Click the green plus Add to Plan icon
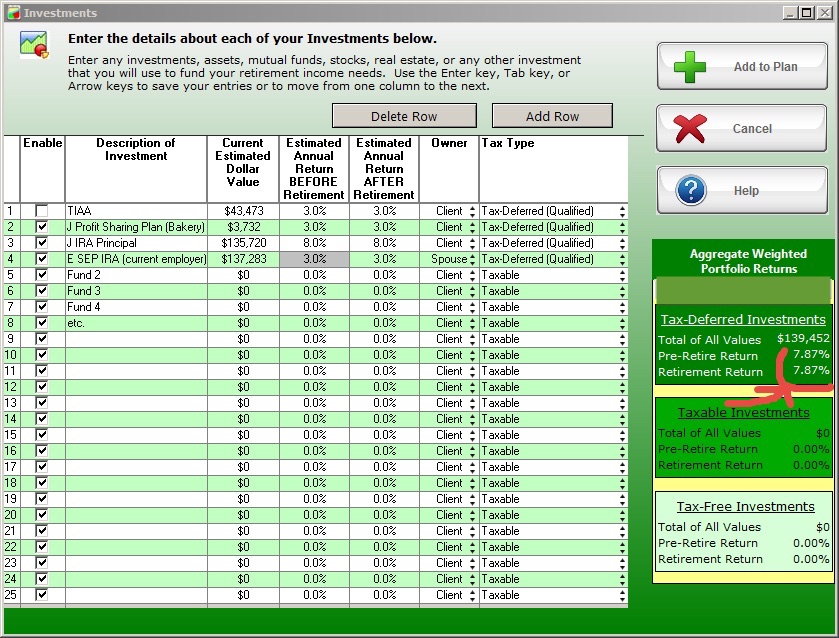This screenshot has width=839, height=638. (x=690, y=67)
